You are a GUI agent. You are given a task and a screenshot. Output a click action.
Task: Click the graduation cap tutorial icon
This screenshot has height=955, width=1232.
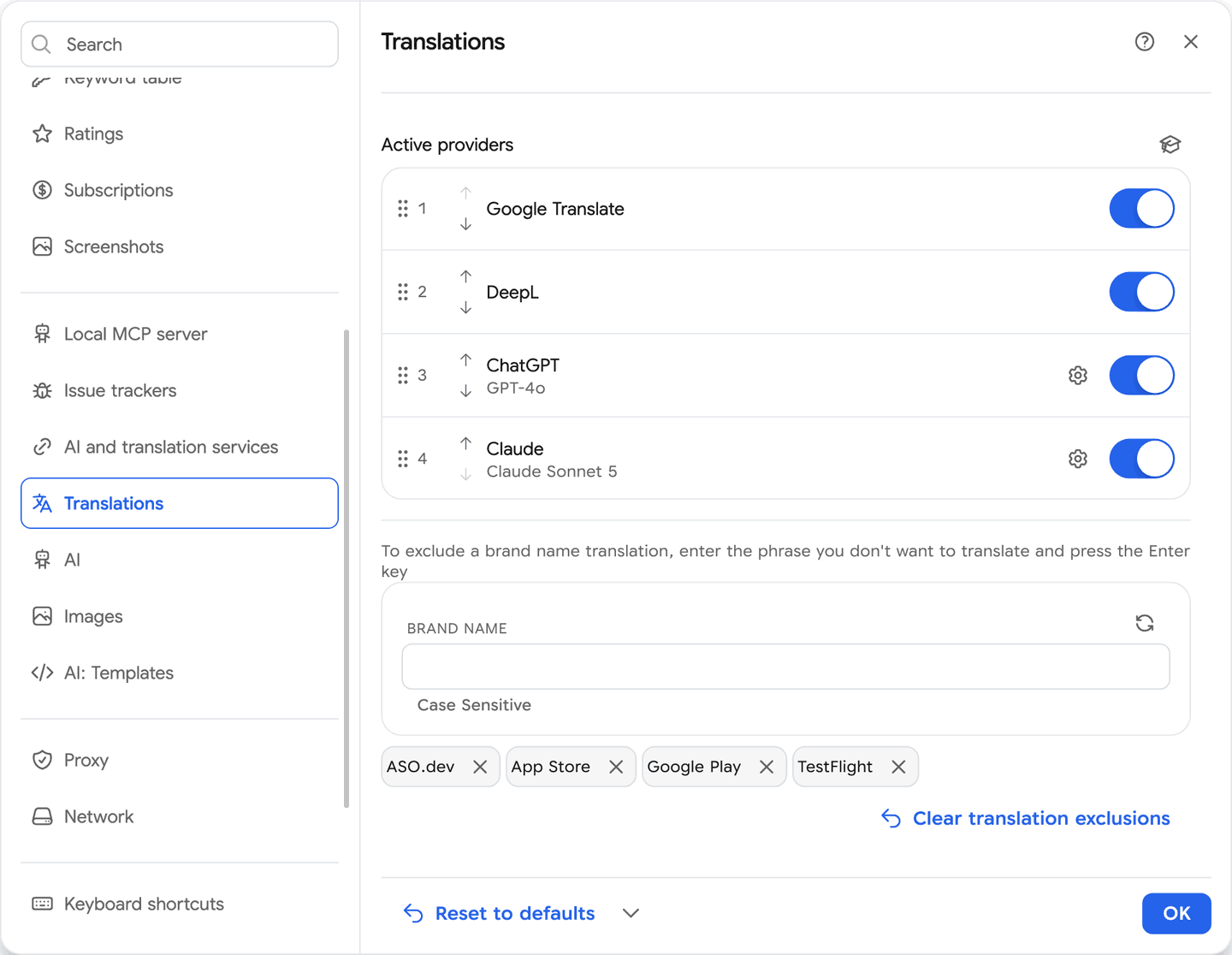(x=1170, y=145)
